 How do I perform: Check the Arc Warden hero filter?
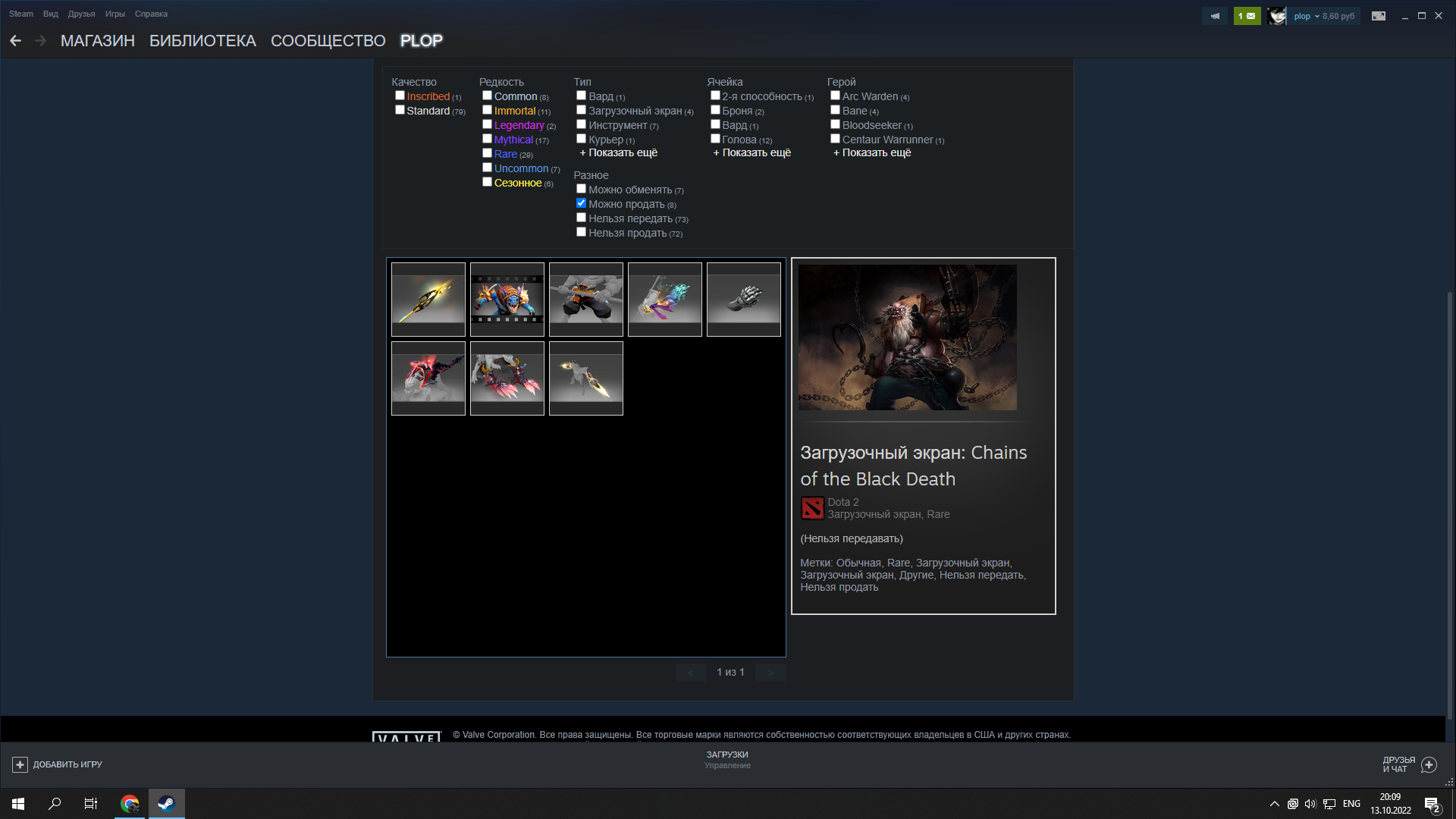click(835, 95)
